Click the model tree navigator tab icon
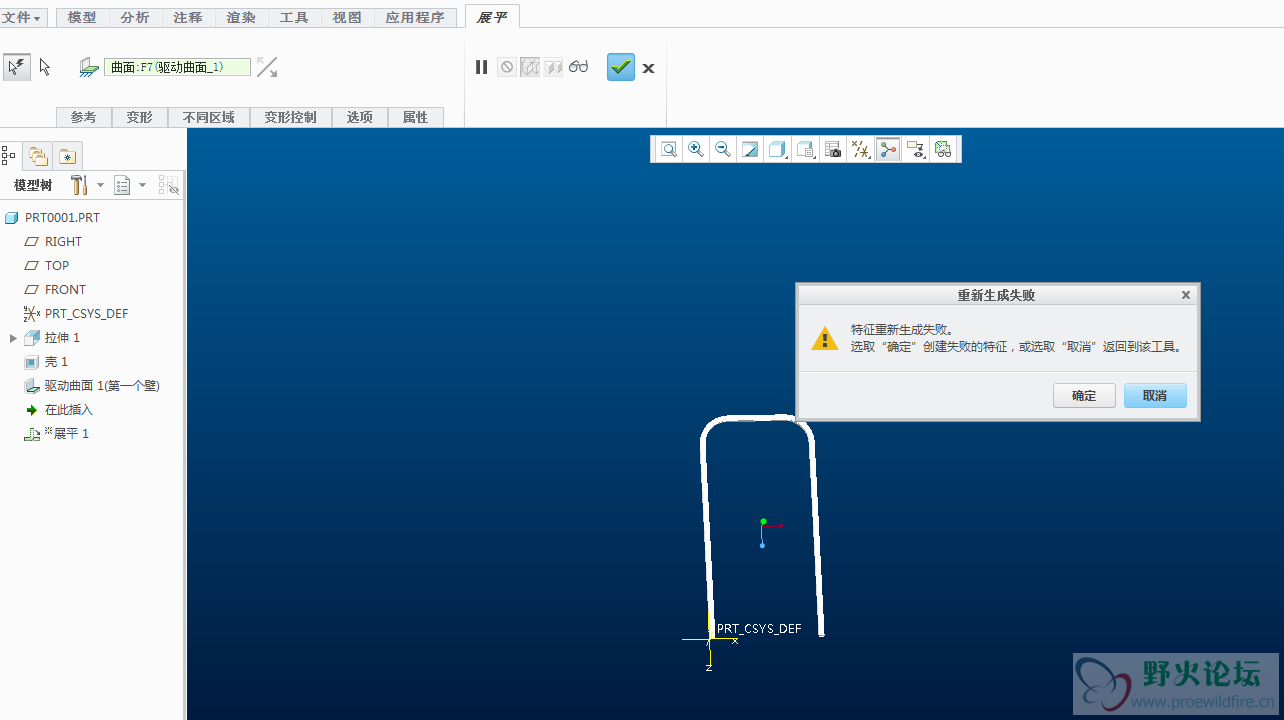Image resolution: width=1284 pixels, height=720 pixels. coord(9,155)
